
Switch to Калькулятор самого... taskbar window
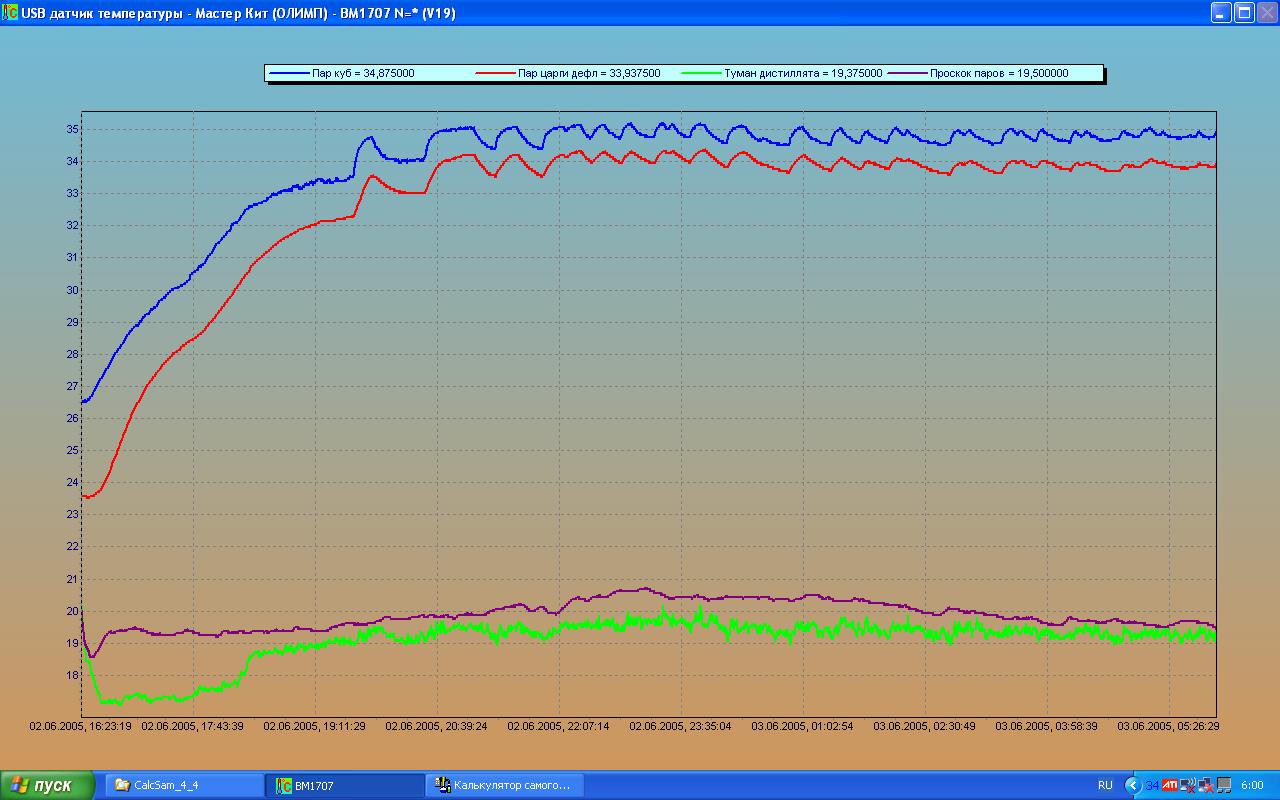[505, 785]
